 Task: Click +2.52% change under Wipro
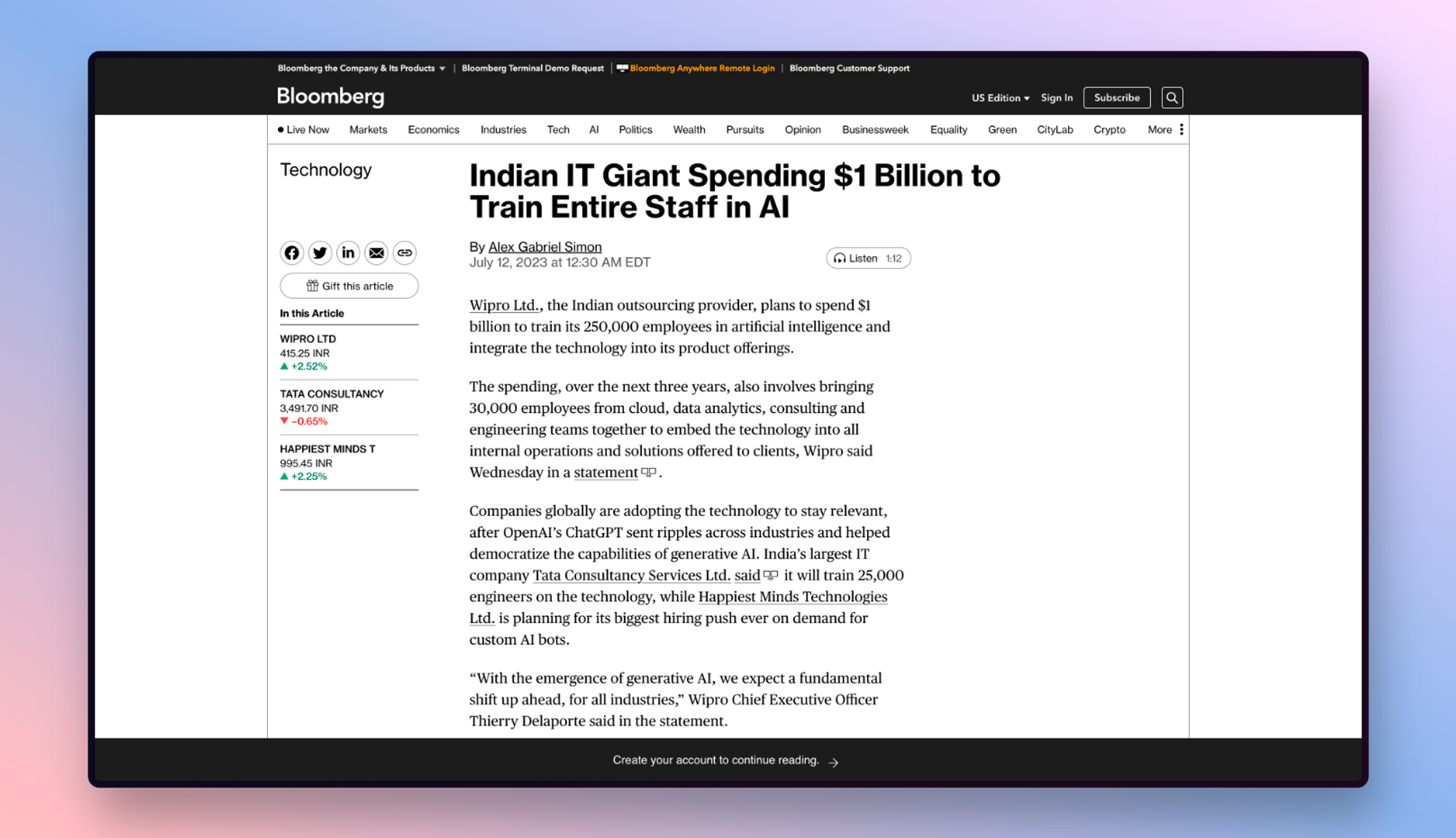304,366
